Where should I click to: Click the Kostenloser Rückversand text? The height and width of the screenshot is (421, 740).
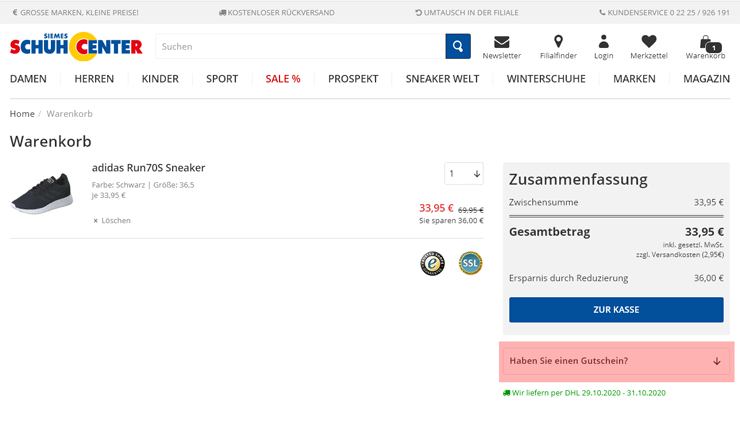[x=281, y=13]
